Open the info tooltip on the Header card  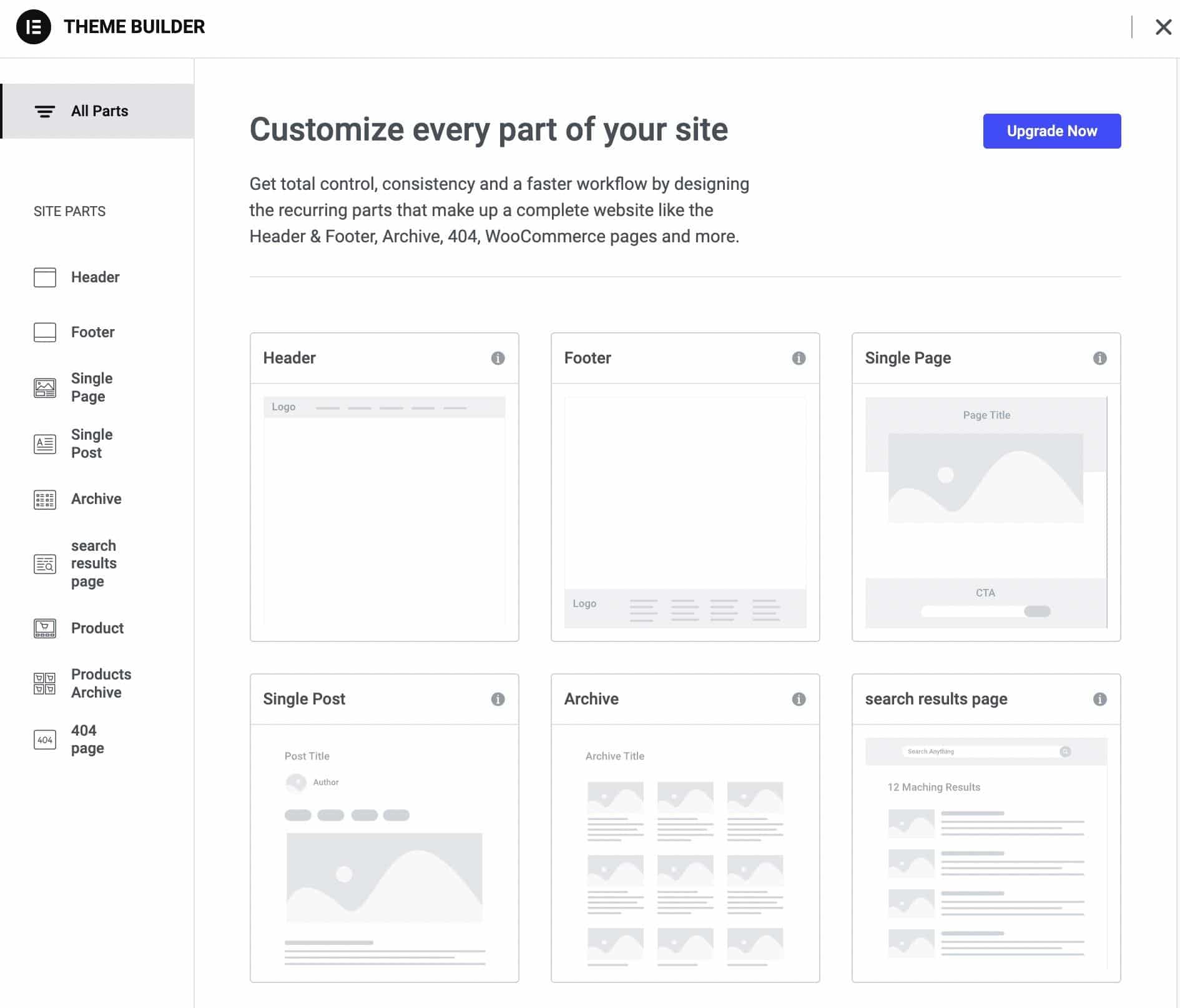pyautogui.click(x=498, y=358)
